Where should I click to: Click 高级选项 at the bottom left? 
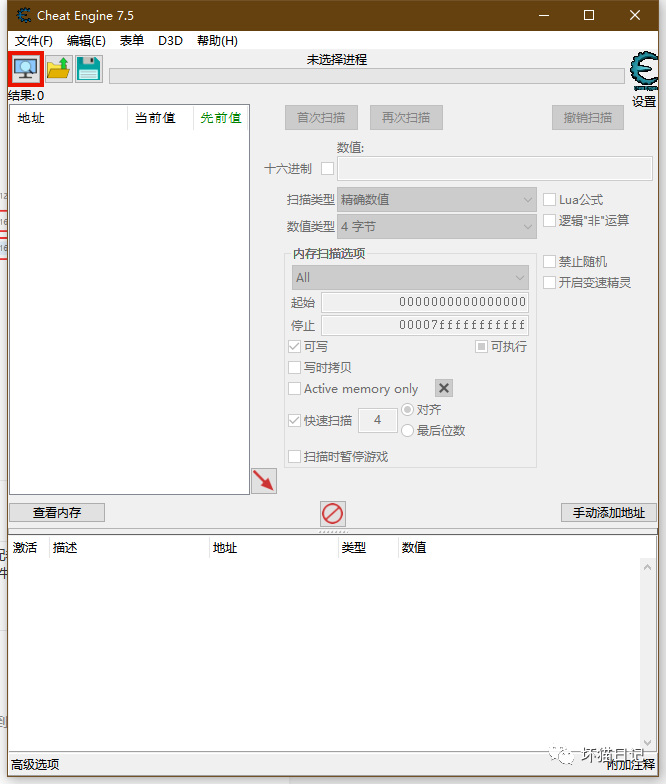click(35, 764)
